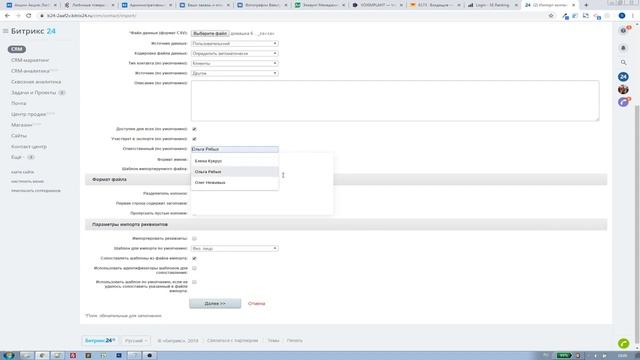Open a new browser tab with plus icon

[586, 5]
